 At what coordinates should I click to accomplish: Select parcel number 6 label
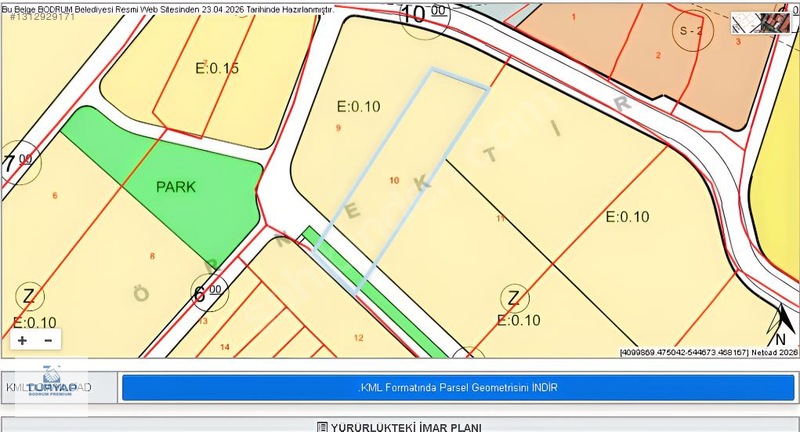[55, 195]
